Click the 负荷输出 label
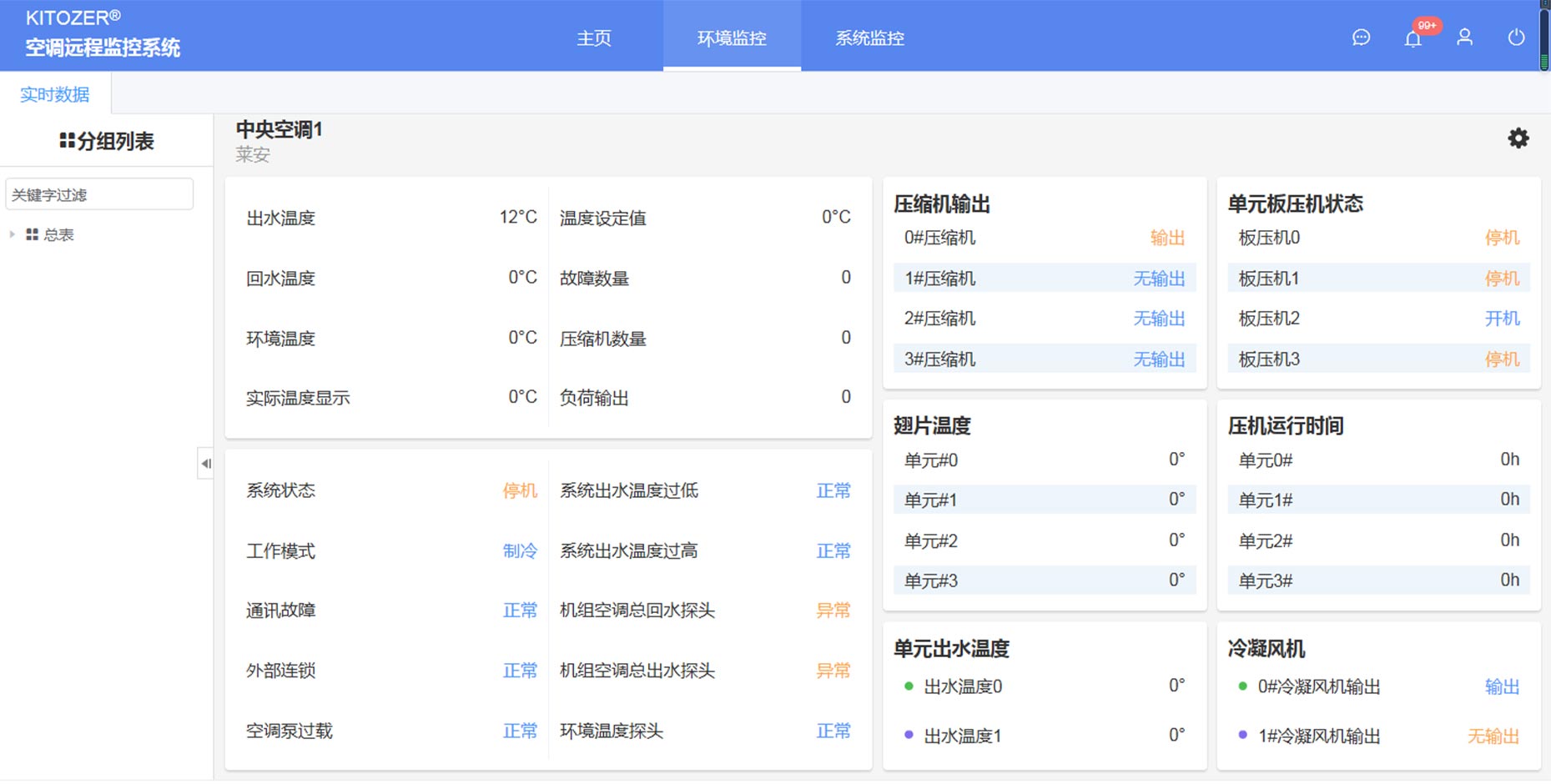 [594, 398]
